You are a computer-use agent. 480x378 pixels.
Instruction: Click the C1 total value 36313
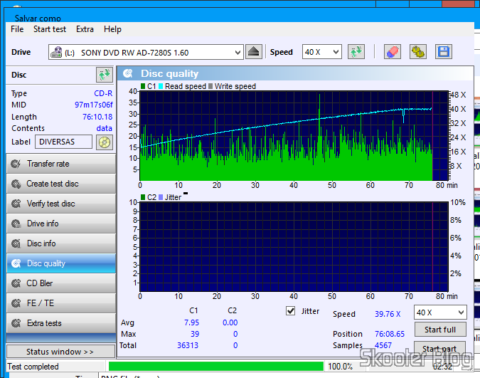[x=188, y=345]
